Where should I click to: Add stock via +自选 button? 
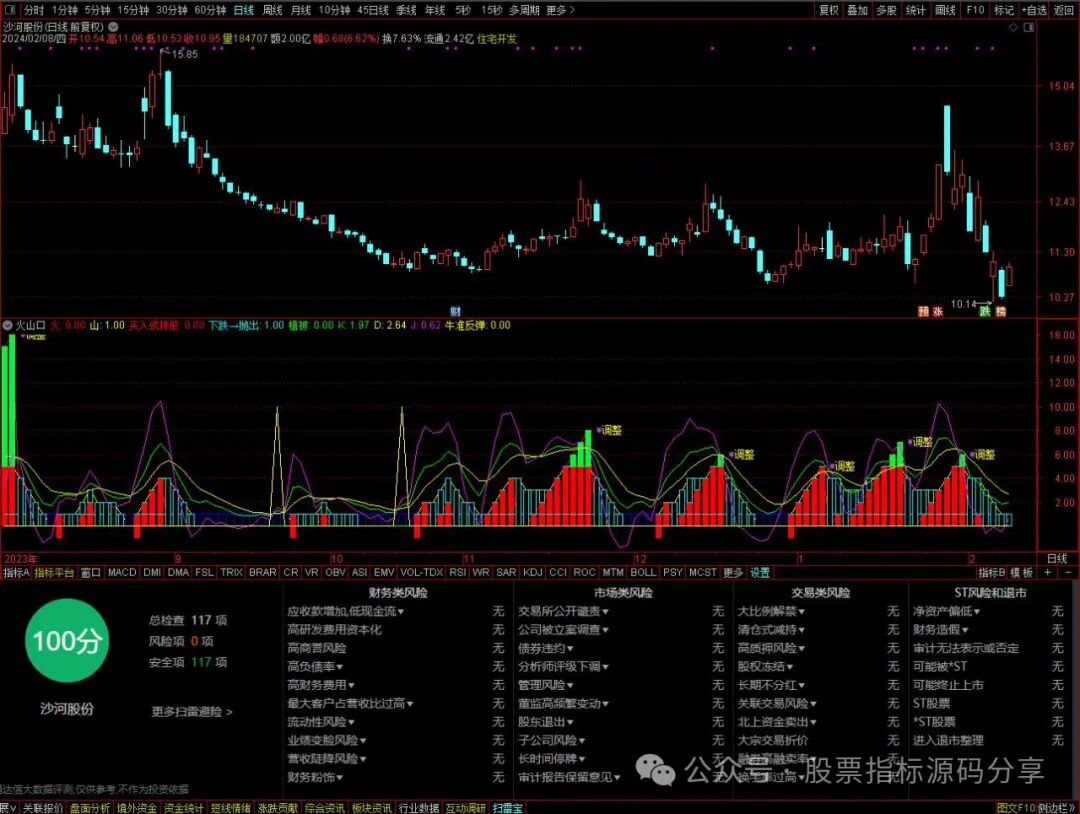click(1035, 10)
